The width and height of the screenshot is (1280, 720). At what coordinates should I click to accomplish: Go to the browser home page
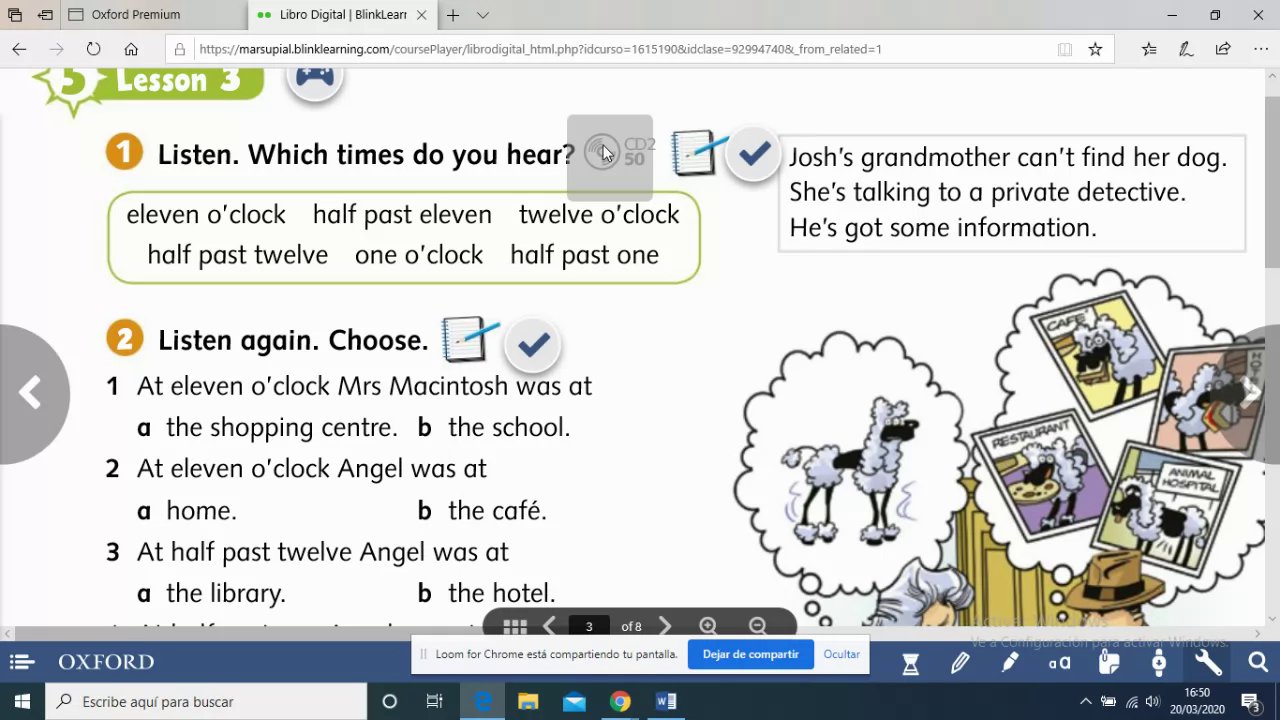point(131,49)
